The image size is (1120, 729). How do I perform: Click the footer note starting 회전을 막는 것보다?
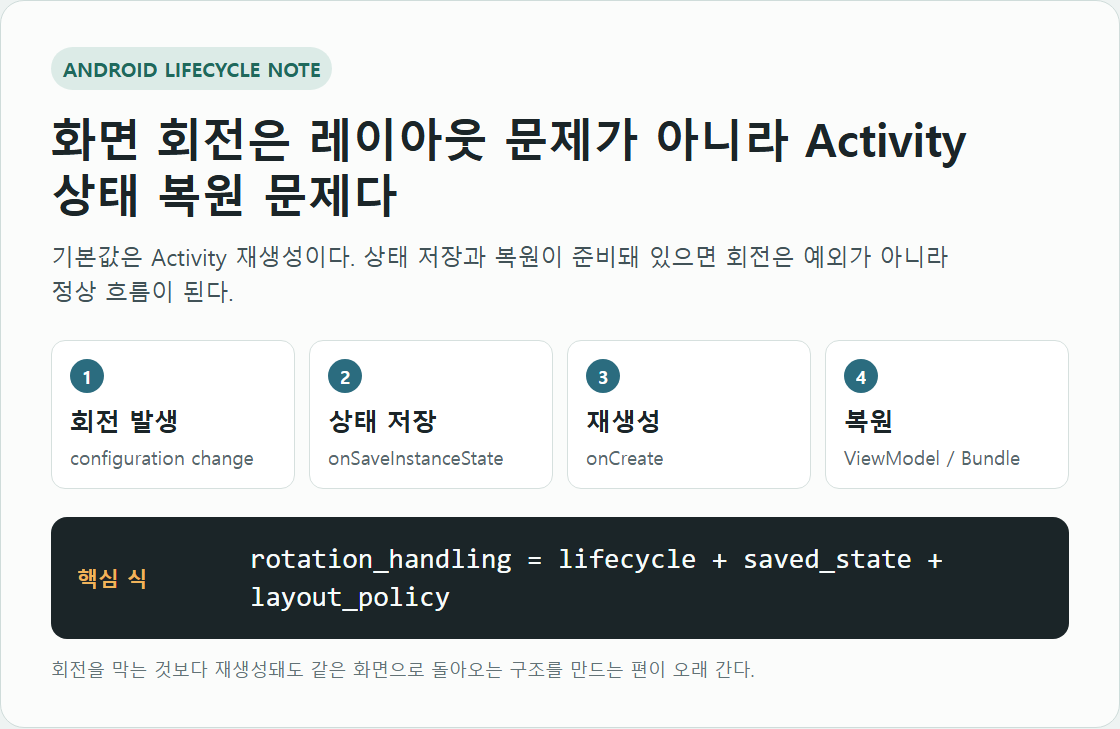click(403, 670)
